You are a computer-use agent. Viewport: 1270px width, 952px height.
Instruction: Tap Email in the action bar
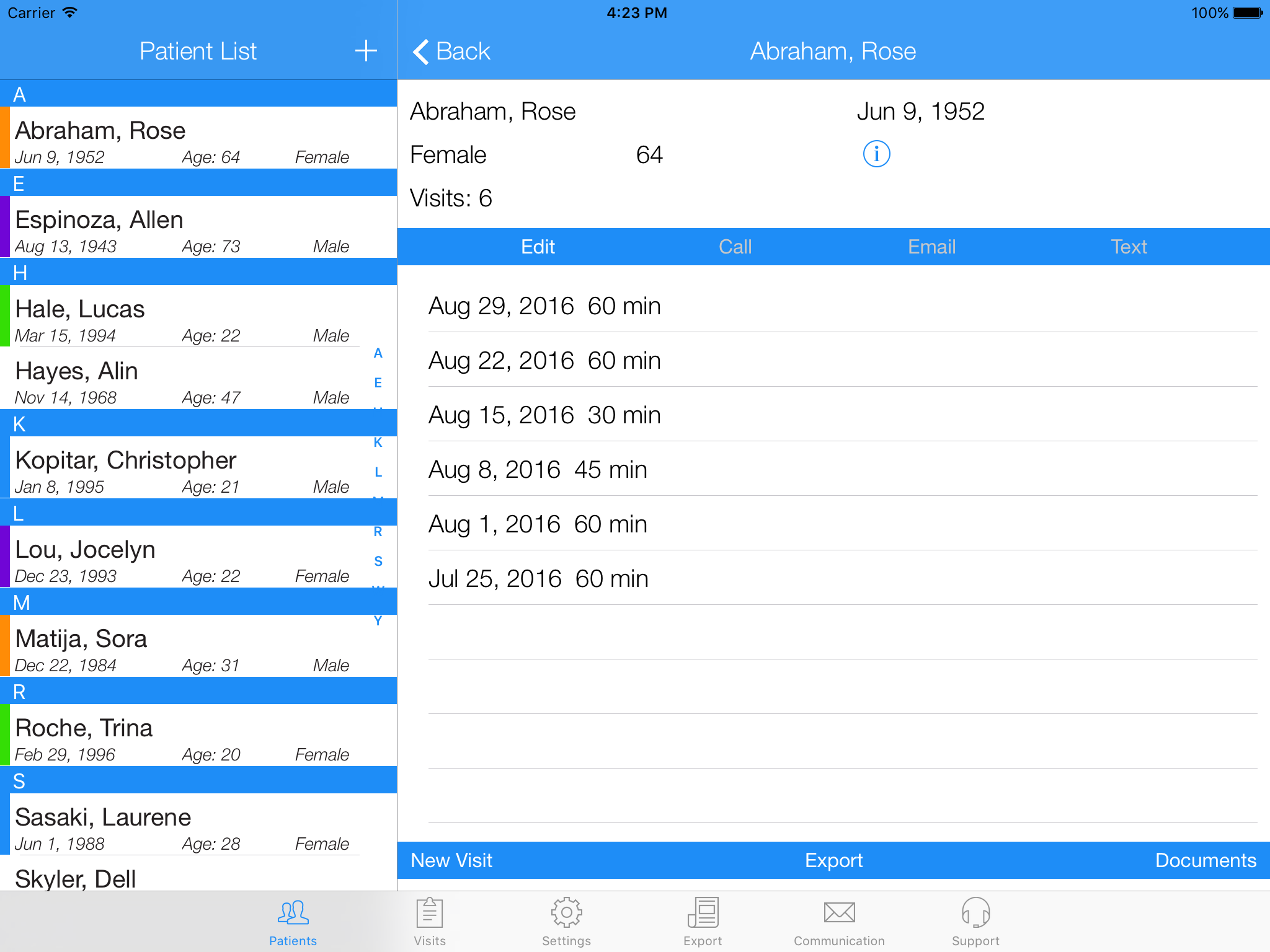coord(931,247)
